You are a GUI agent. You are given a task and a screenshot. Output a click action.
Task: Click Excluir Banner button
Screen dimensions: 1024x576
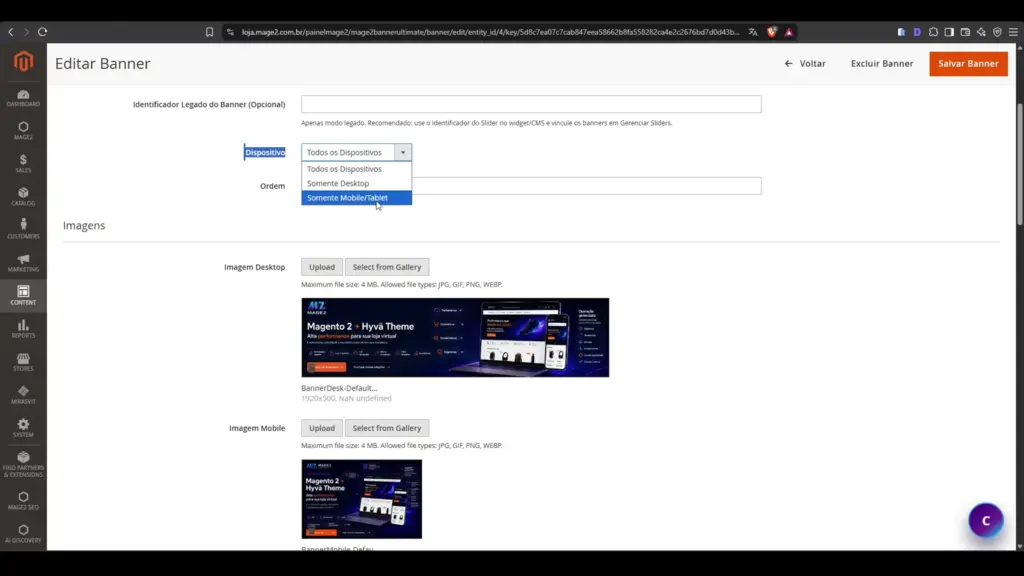pyautogui.click(x=882, y=63)
